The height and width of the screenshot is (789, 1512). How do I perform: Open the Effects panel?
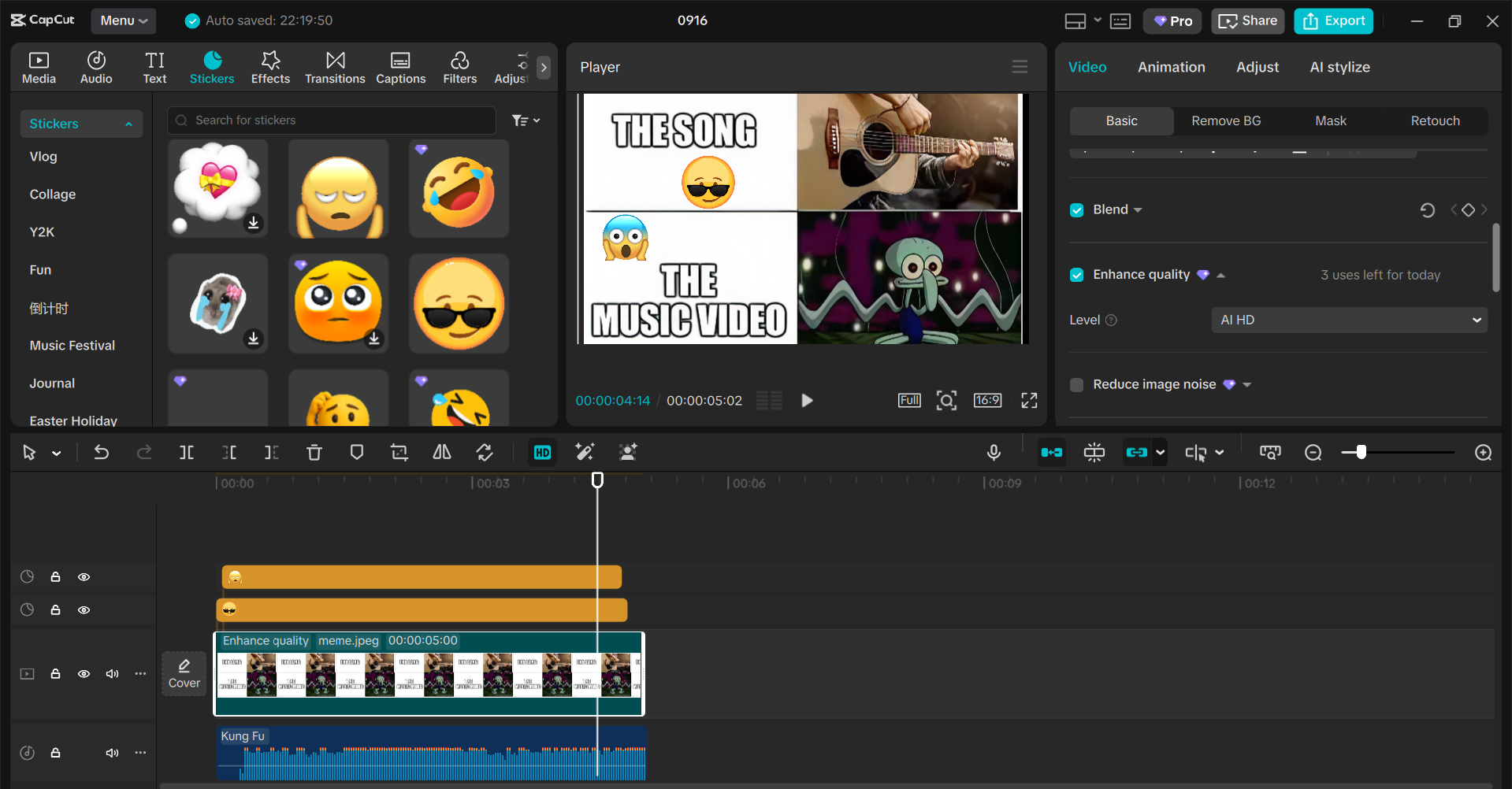[270, 68]
